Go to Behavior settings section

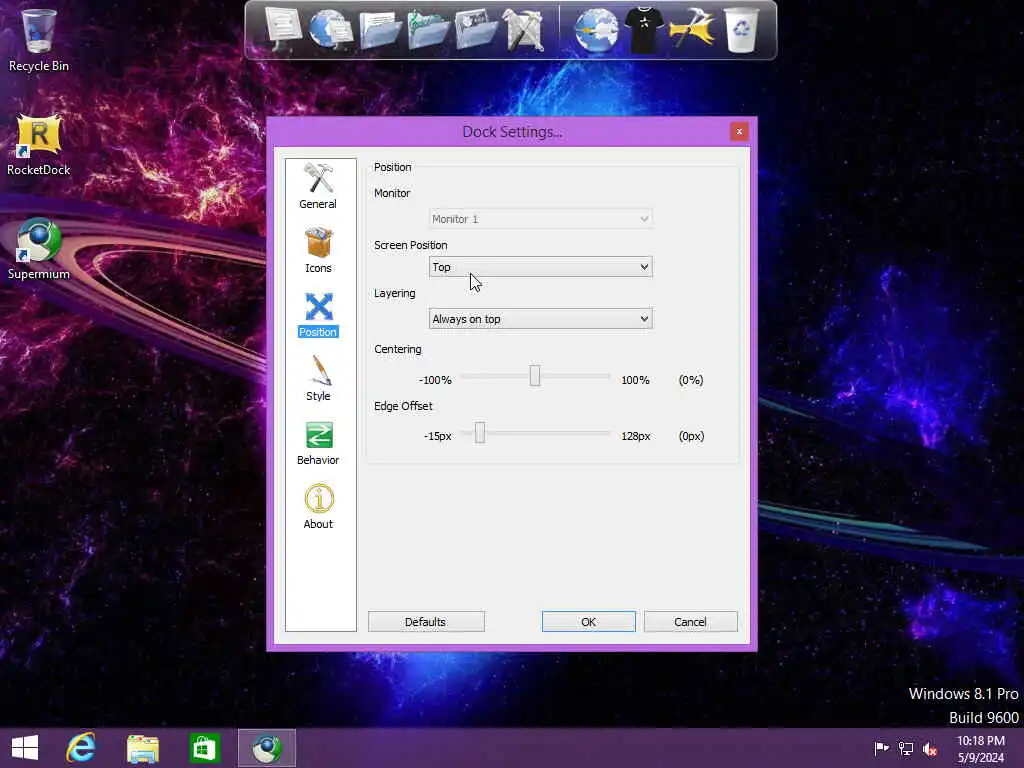pyautogui.click(x=318, y=443)
